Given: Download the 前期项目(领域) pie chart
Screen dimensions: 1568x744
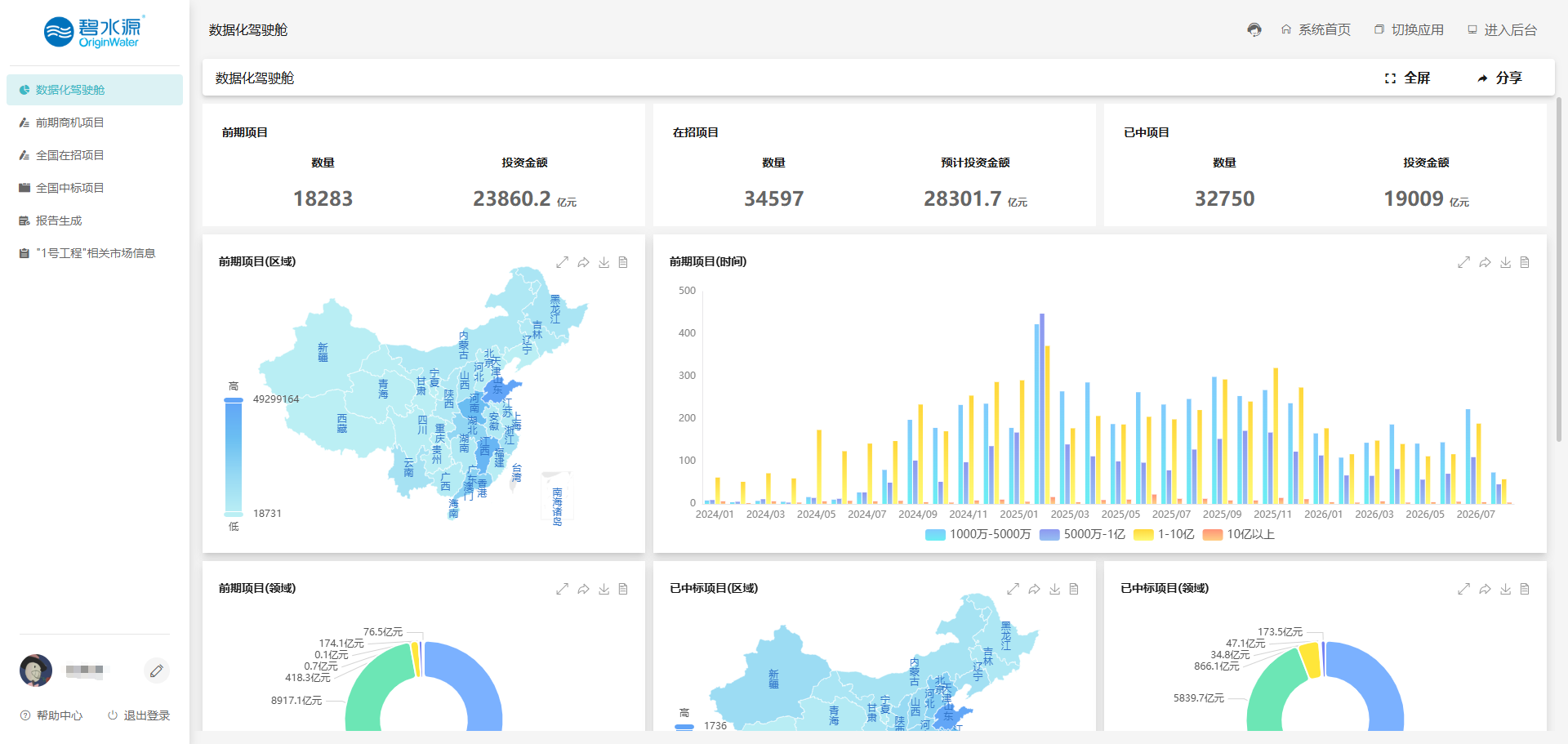Looking at the screenshot, I should (604, 589).
